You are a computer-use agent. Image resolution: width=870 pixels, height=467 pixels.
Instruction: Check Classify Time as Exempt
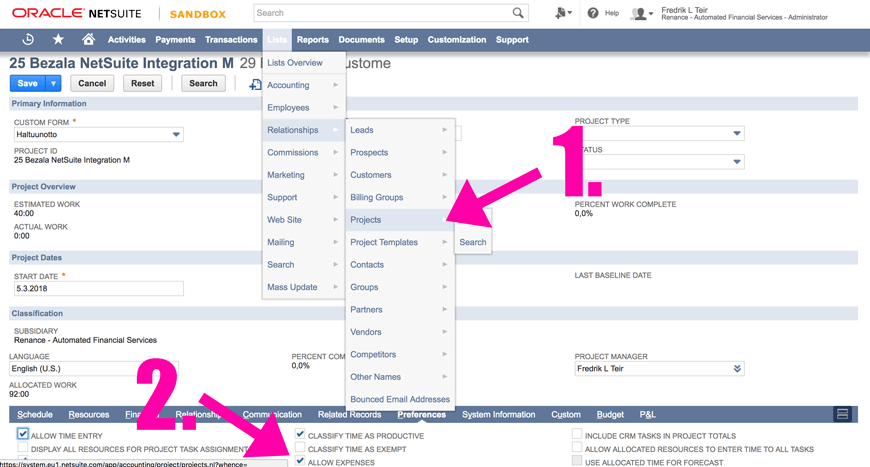(300, 447)
